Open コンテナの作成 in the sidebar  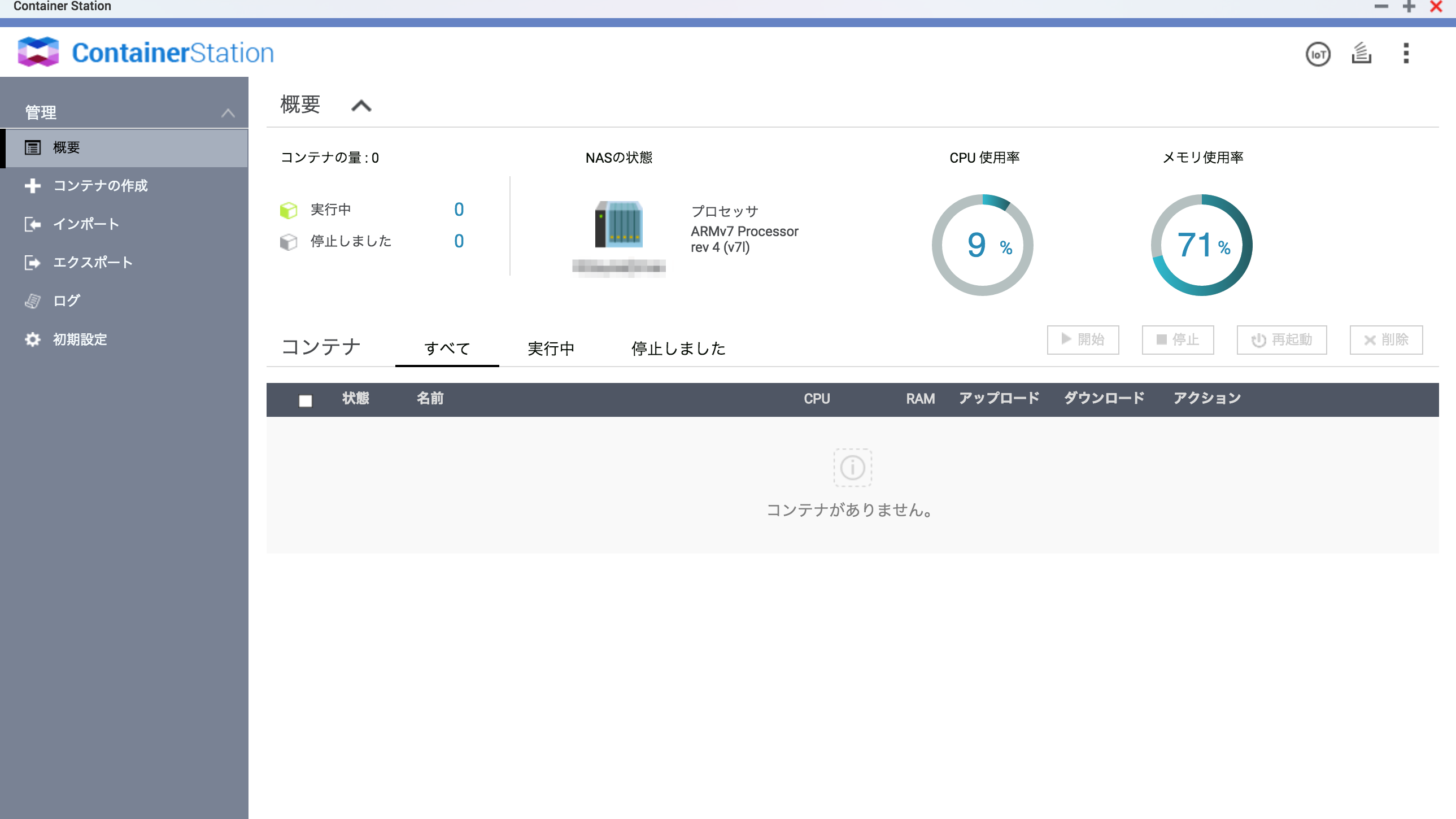click(x=124, y=186)
